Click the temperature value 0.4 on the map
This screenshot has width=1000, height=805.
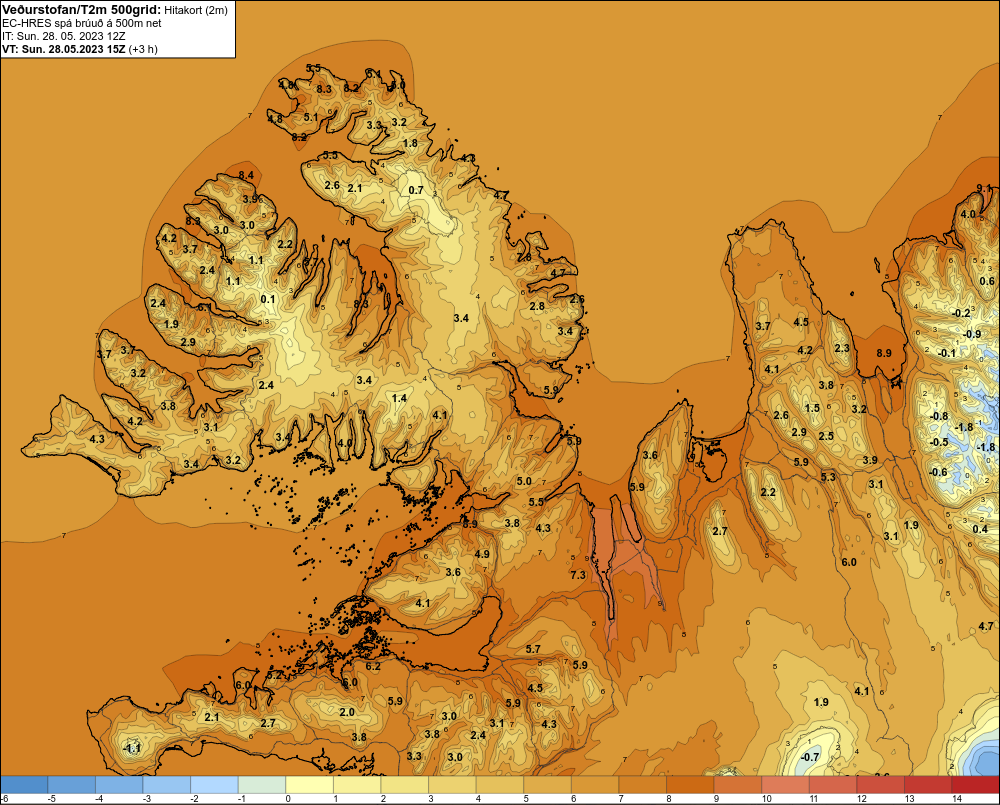pos(980,529)
